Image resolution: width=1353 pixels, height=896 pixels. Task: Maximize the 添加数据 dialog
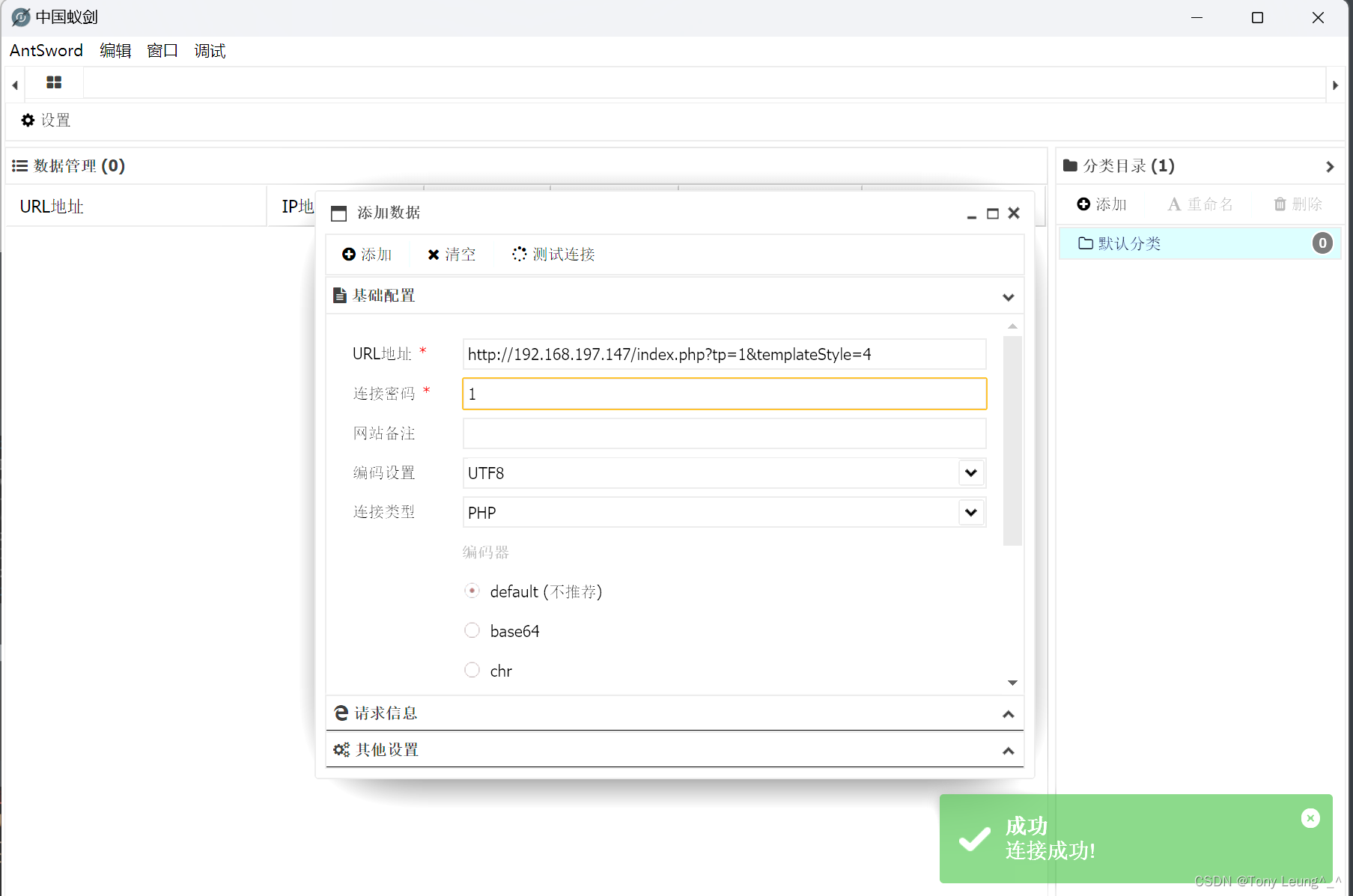click(993, 213)
